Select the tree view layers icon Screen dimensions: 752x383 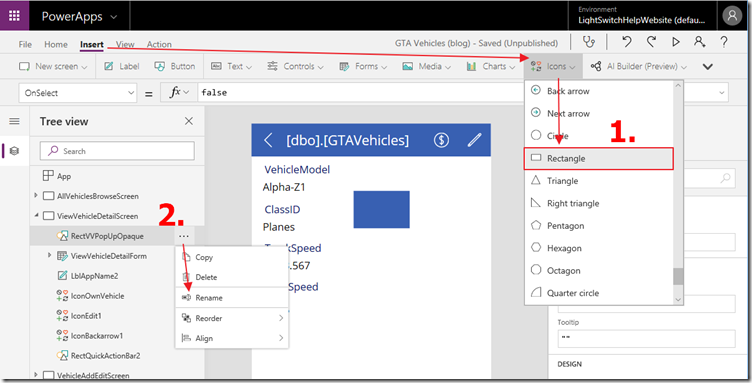coord(14,151)
